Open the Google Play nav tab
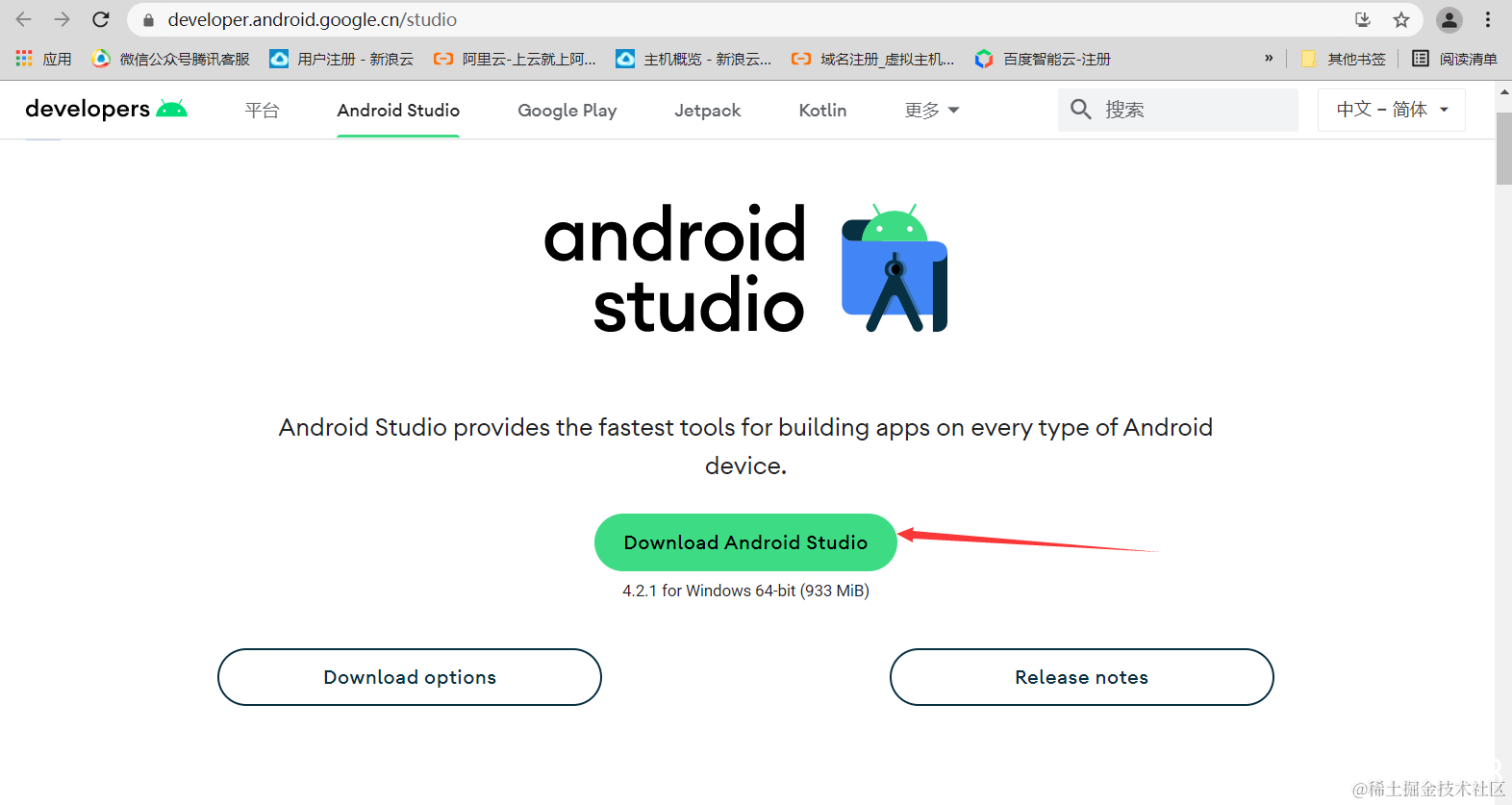 point(567,110)
